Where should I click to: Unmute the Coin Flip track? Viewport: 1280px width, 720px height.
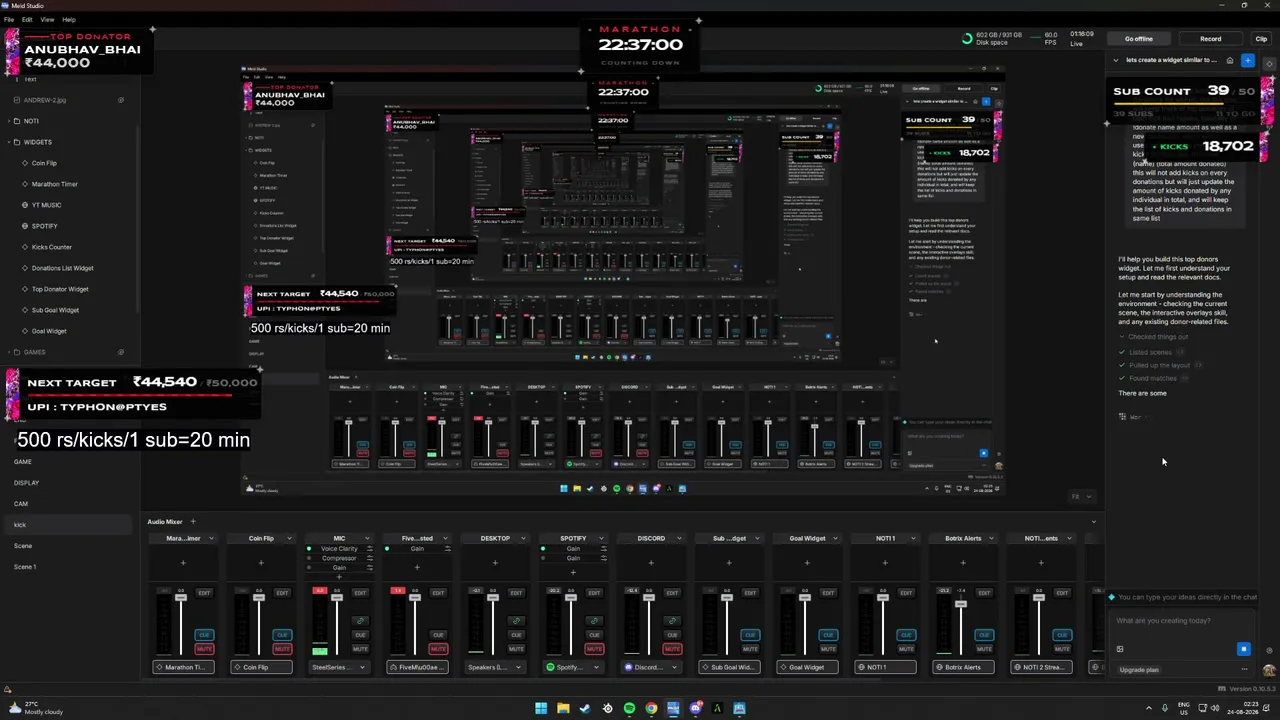pos(282,649)
